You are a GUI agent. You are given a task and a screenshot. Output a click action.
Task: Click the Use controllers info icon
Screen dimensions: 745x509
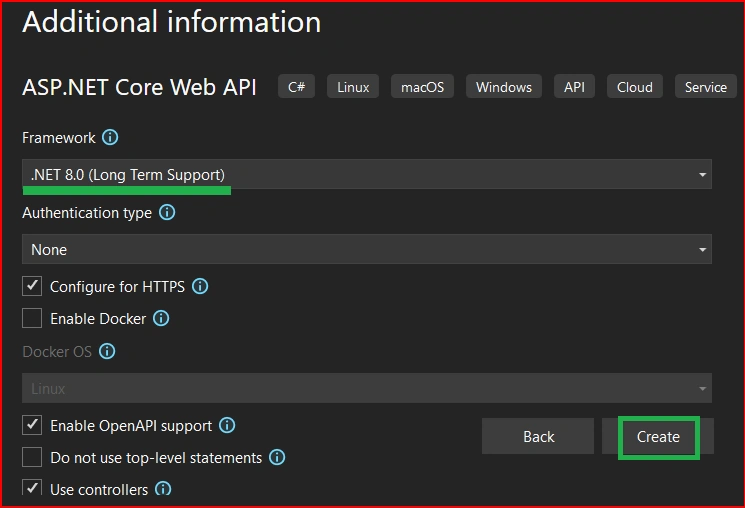coord(163,488)
